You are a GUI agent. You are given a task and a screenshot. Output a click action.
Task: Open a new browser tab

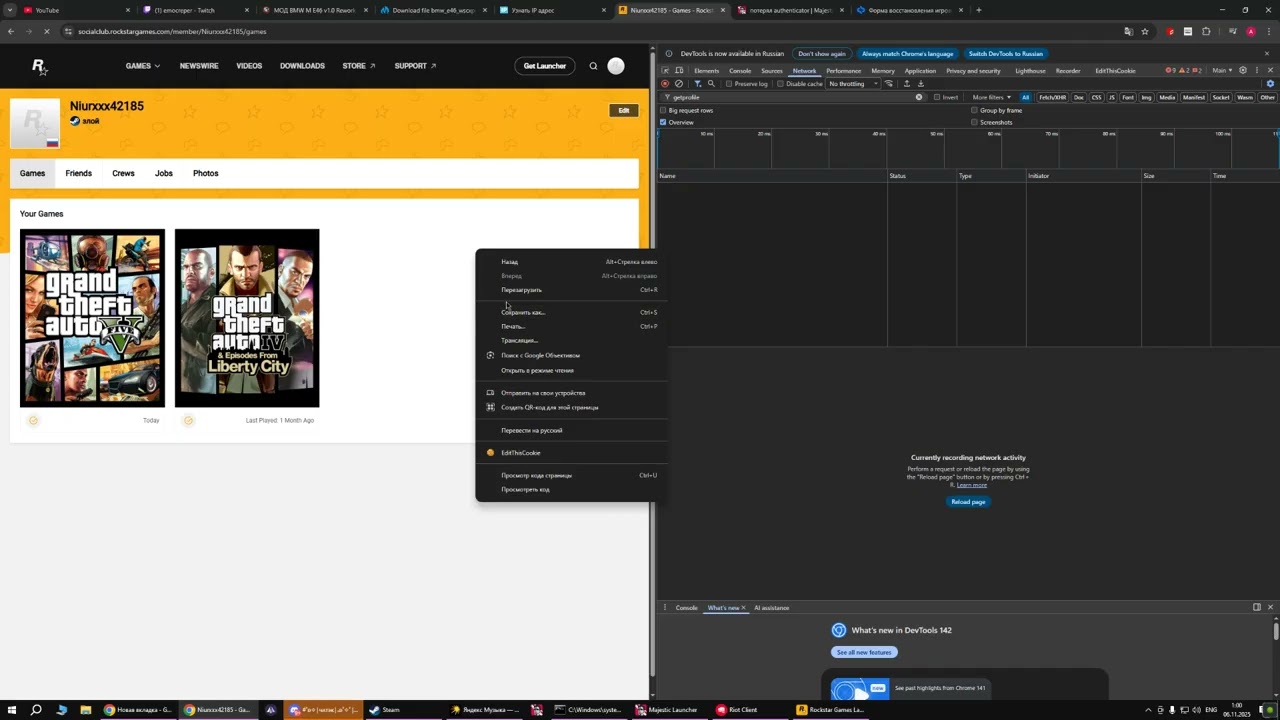coord(978,10)
